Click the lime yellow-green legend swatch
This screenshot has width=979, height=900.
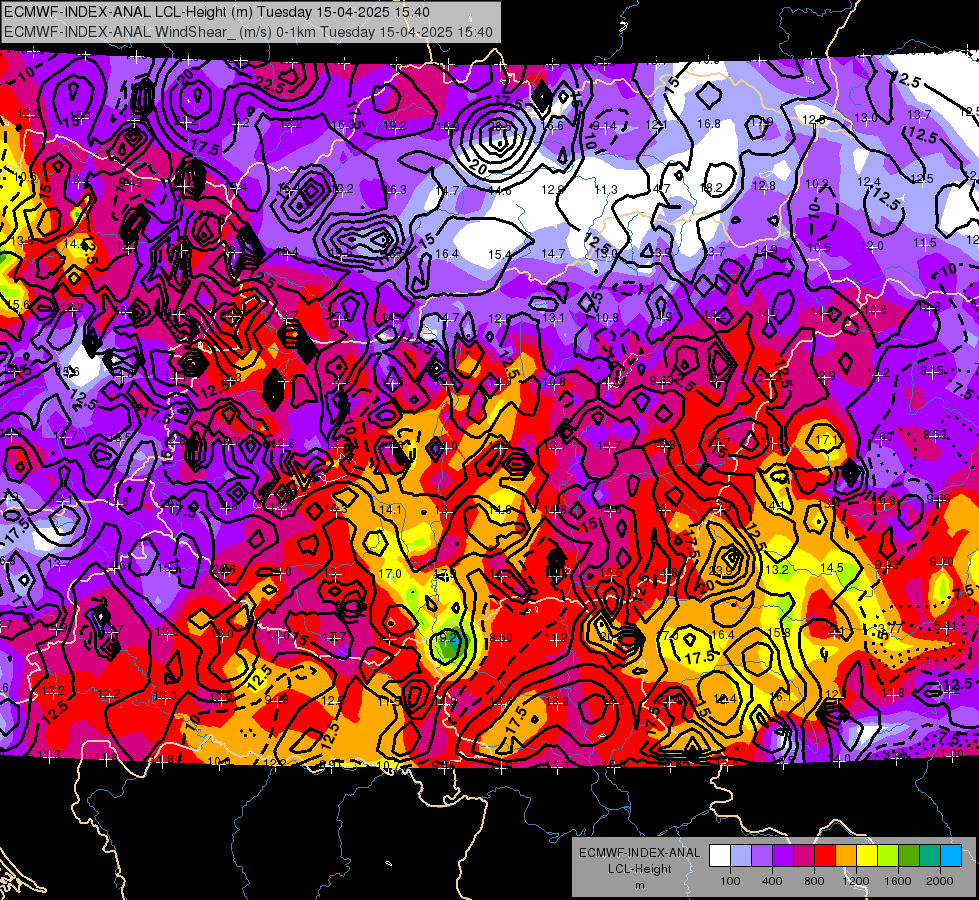pyautogui.click(x=888, y=856)
